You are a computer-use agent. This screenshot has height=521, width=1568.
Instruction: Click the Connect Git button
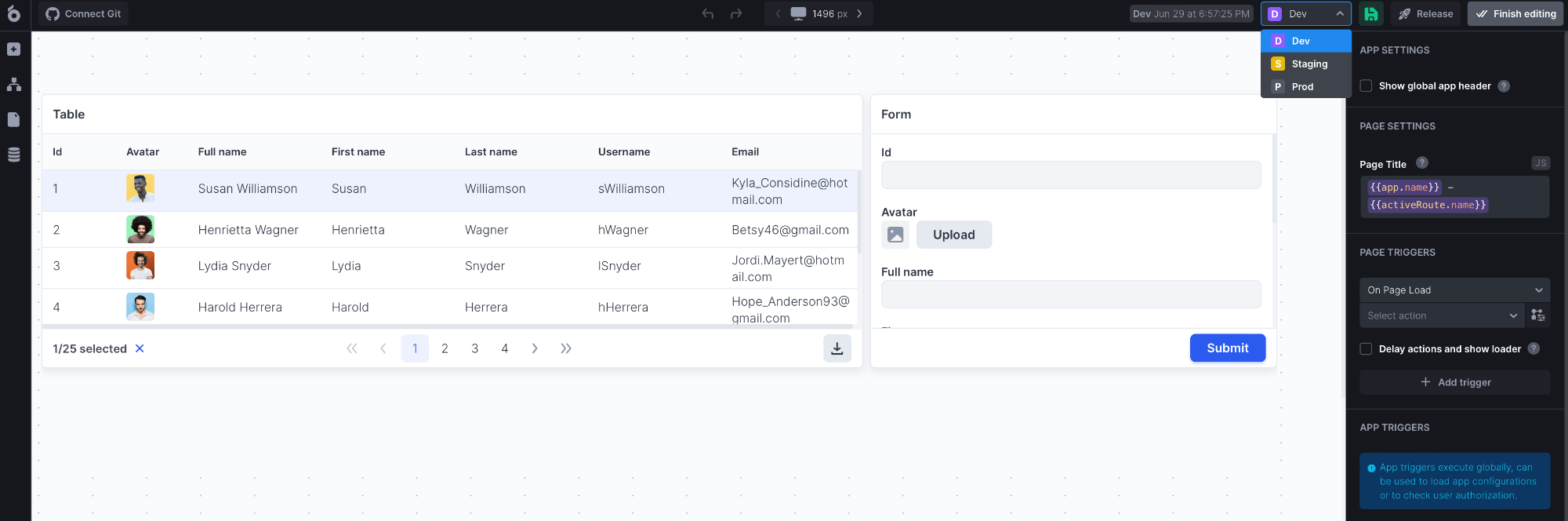point(83,13)
